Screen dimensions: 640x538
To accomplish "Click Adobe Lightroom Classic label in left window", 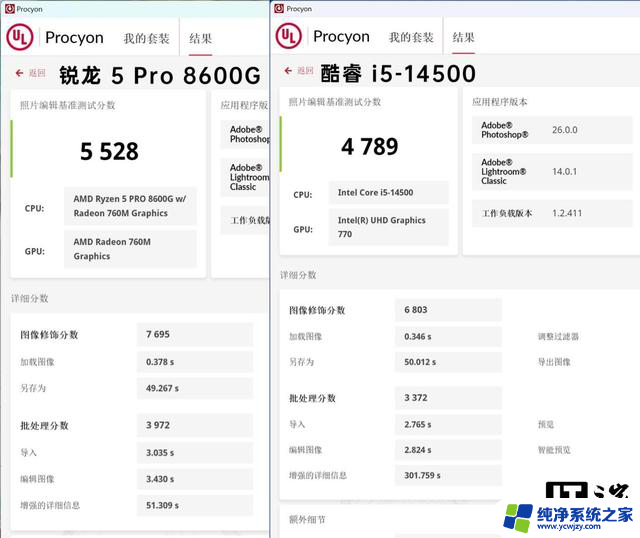I will 249,177.
